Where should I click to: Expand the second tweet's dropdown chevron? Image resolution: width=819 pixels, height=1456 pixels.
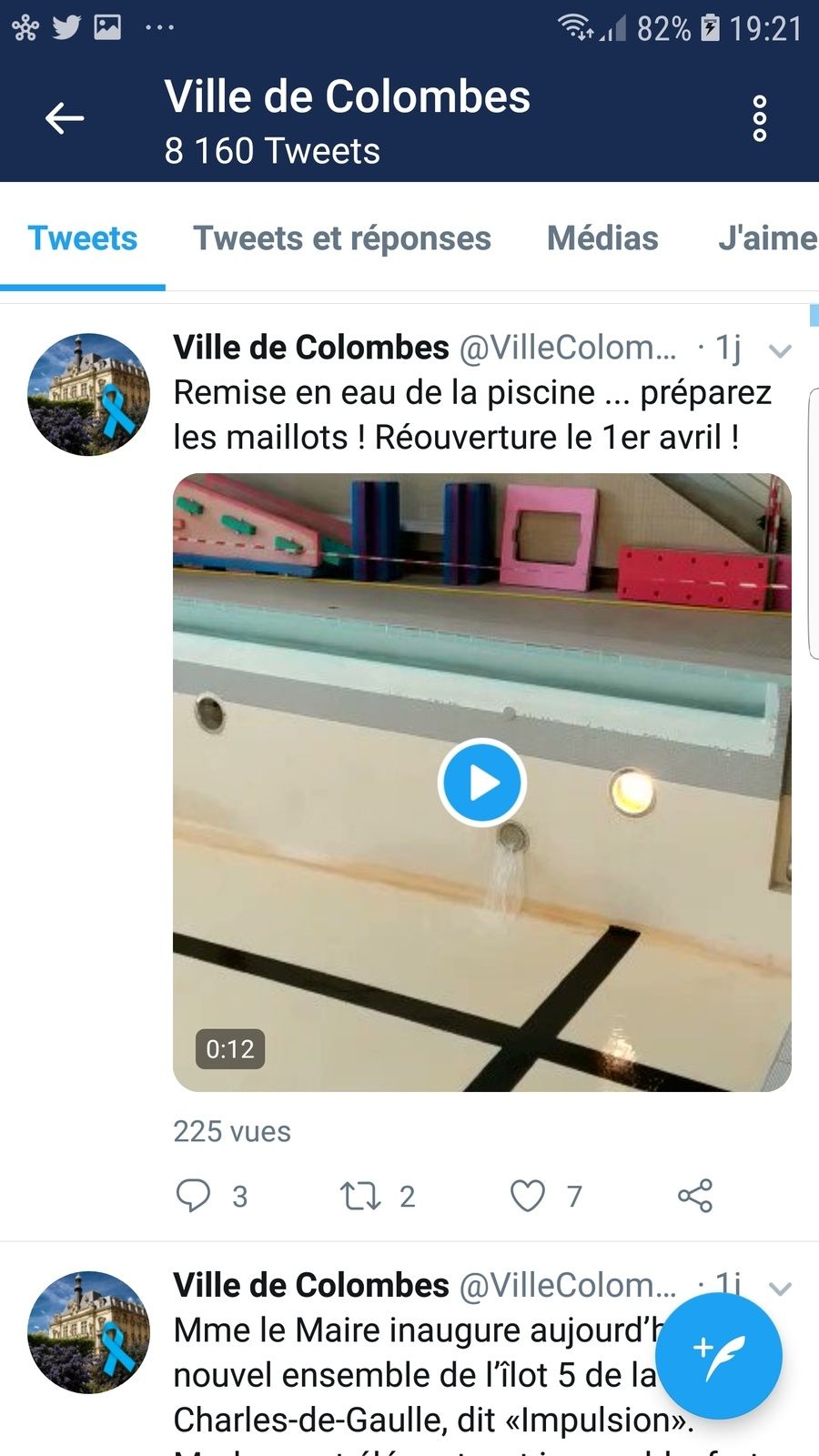click(x=780, y=1288)
